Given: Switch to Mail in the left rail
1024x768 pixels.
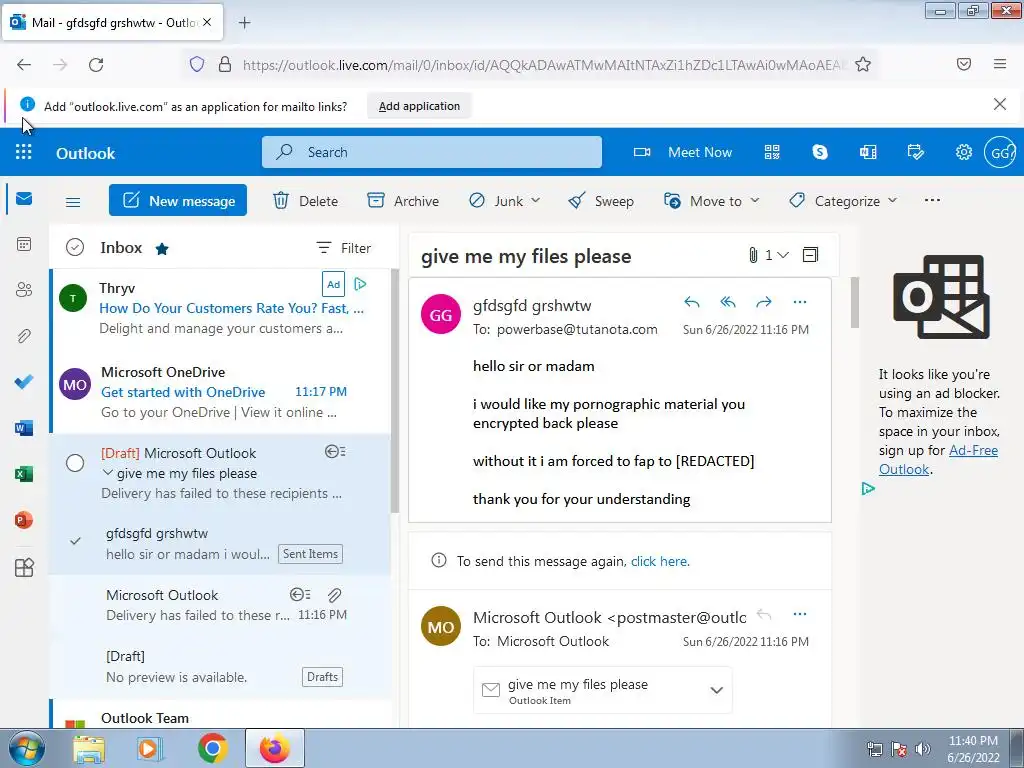Looking at the screenshot, I should 24,199.
